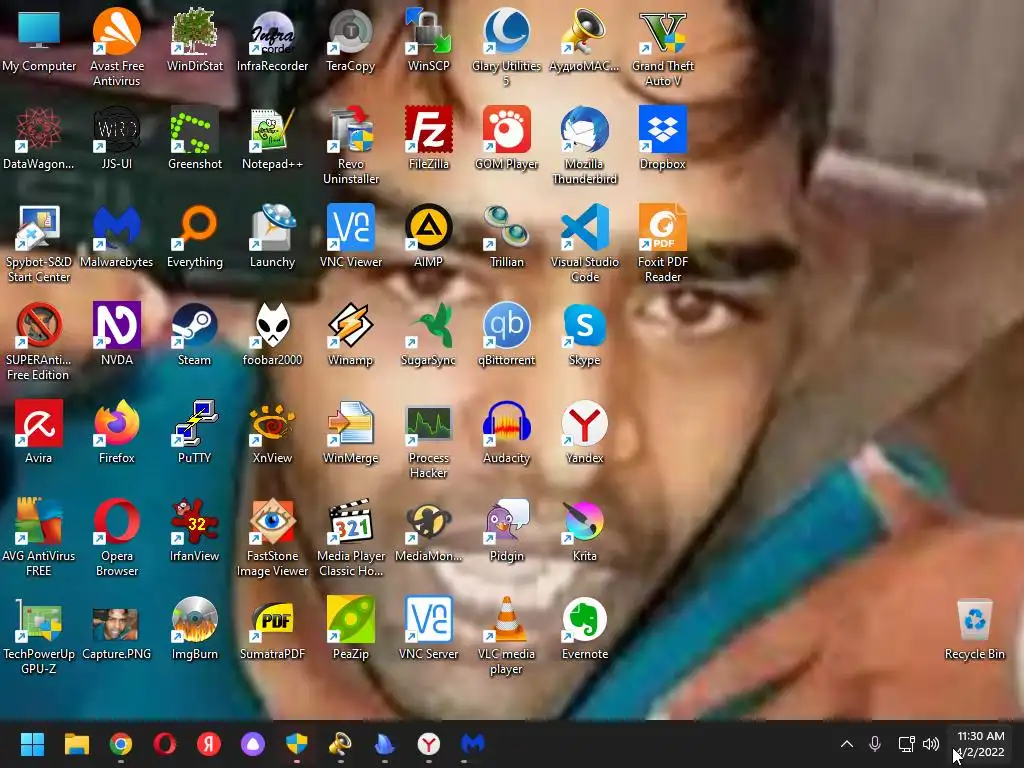
Task: Open Windows Security shield in the taskbar
Action: (x=296, y=743)
